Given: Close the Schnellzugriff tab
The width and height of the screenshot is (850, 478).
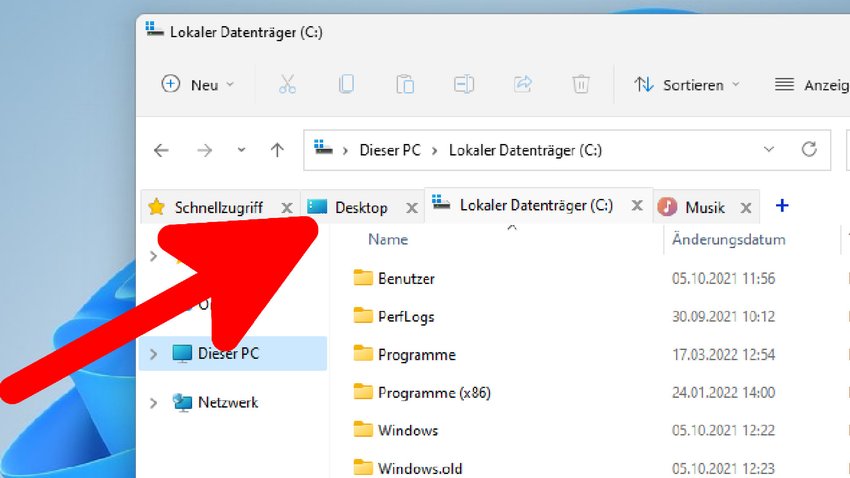Looking at the screenshot, I should click(287, 208).
